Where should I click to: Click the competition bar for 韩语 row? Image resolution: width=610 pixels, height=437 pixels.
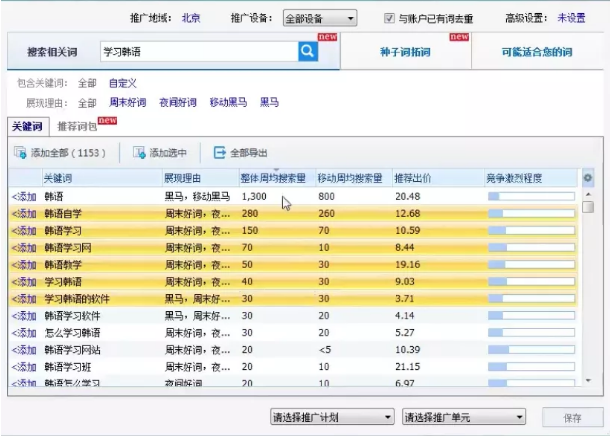(530, 196)
